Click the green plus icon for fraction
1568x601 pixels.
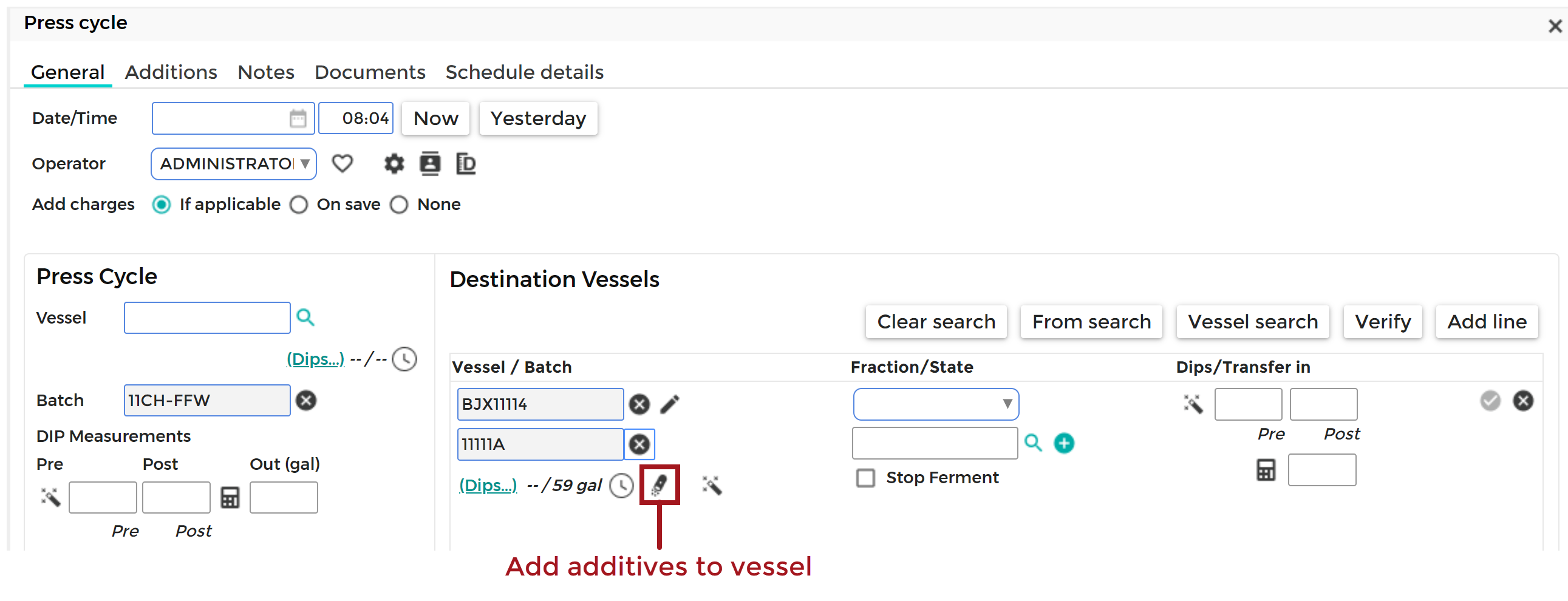click(1063, 443)
